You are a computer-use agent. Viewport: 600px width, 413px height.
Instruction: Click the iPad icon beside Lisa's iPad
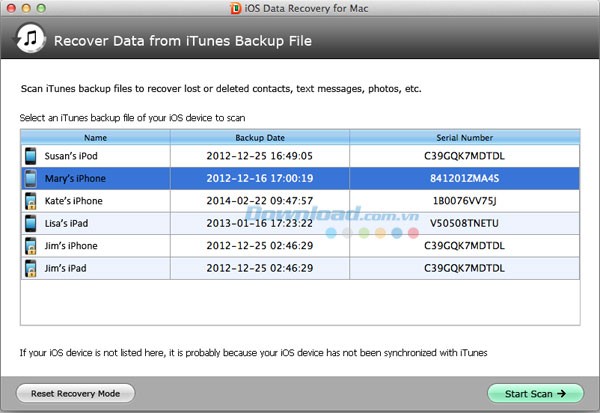(x=30, y=223)
